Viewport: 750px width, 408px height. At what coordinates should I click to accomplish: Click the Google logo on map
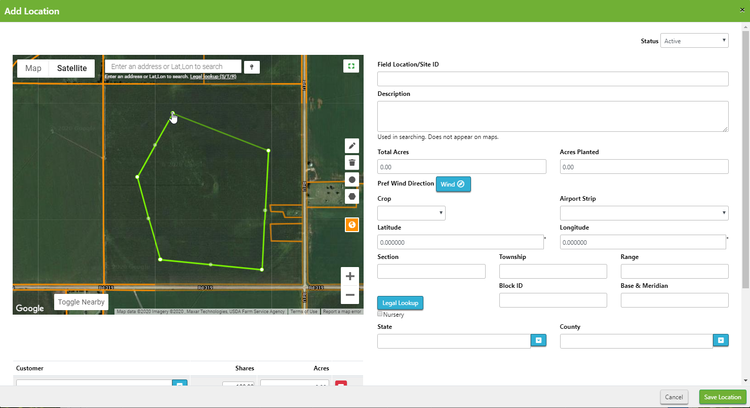coord(30,308)
